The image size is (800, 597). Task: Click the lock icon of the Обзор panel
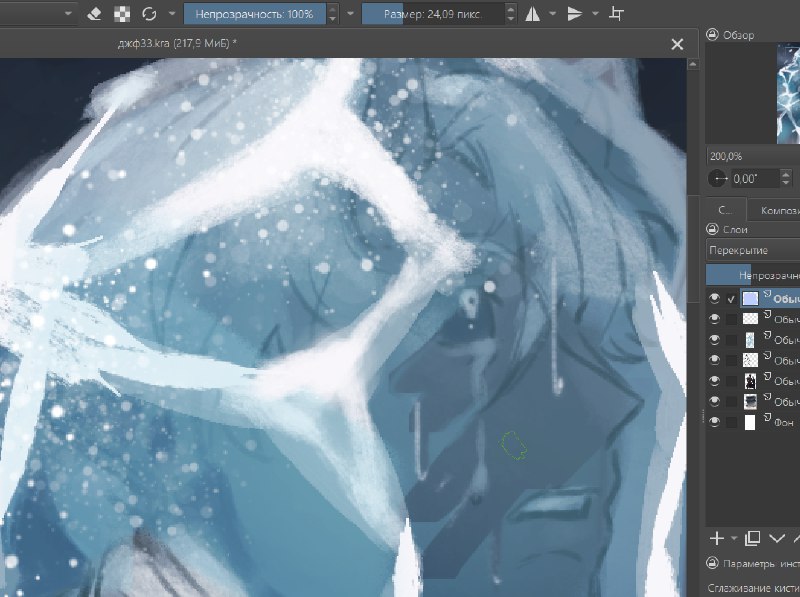click(x=712, y=35)
